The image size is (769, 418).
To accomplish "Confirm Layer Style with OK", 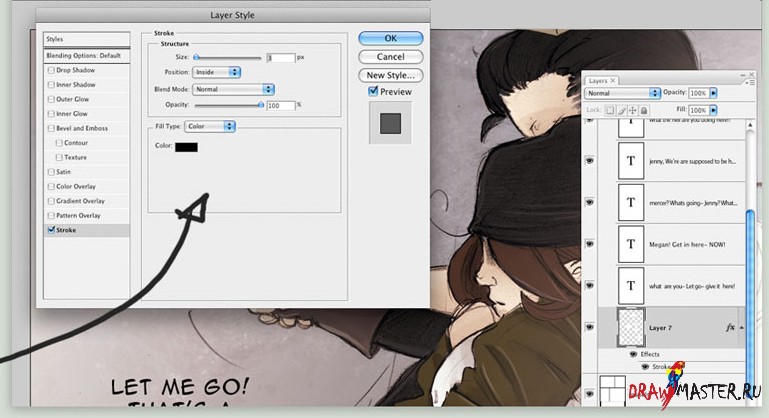I will pos(390,38).
